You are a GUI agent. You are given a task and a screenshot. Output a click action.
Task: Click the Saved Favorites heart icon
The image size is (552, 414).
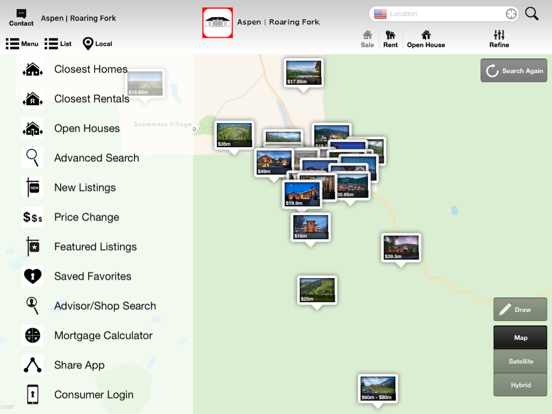pos(33,276)
